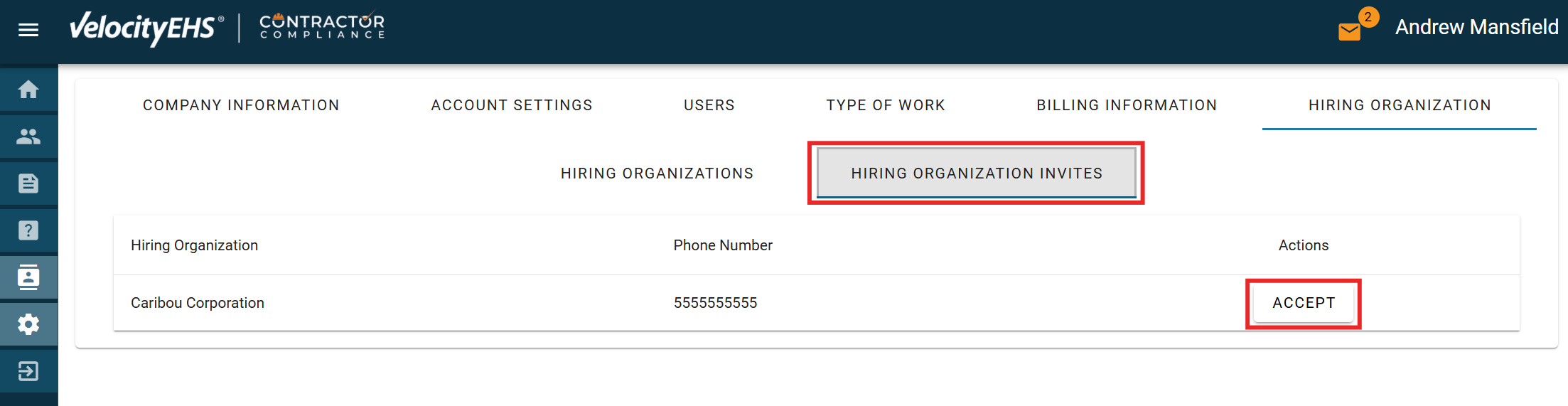Open the mail notifications envelope icon
Image resolution: width=1568 pixels, height=406 pixels.
click(x=1349, y=31)
